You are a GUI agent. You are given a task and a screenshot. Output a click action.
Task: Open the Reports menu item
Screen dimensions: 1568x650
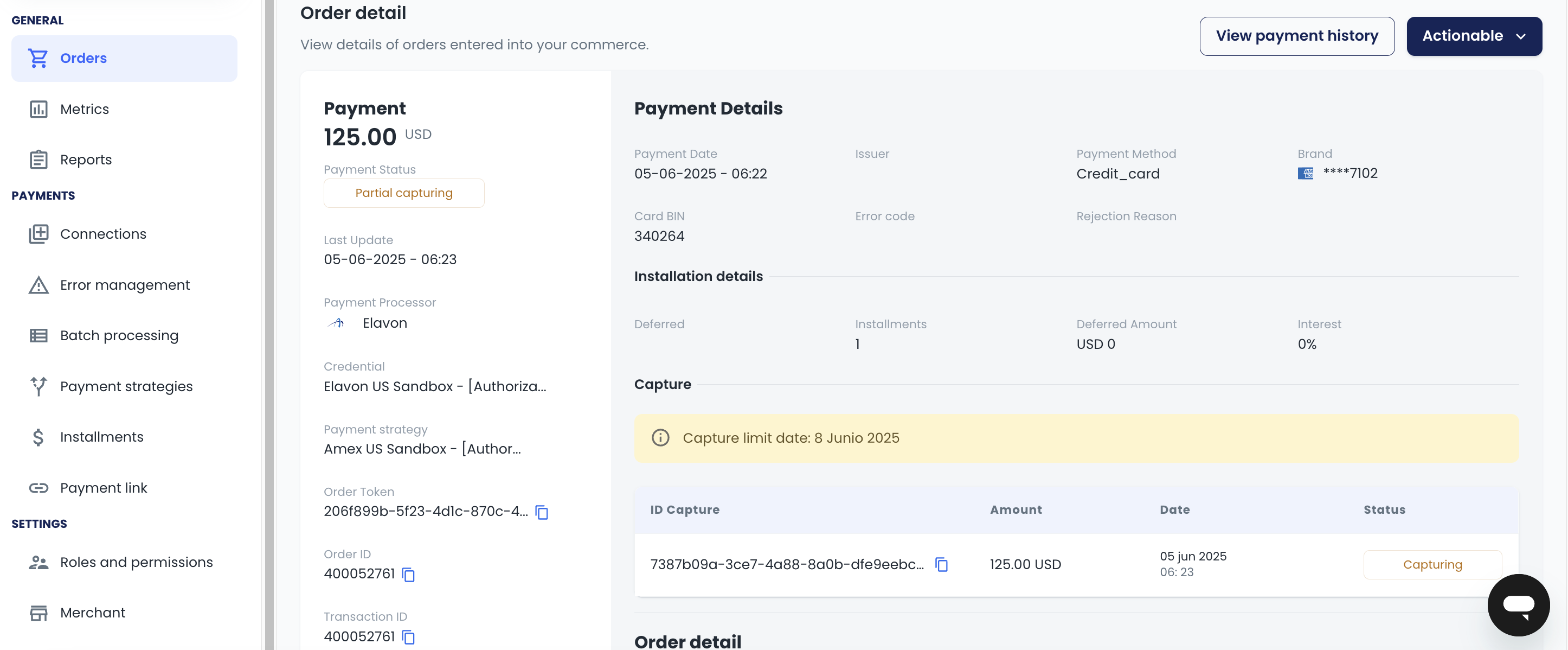pyautogui.click(x=86, y=160)
